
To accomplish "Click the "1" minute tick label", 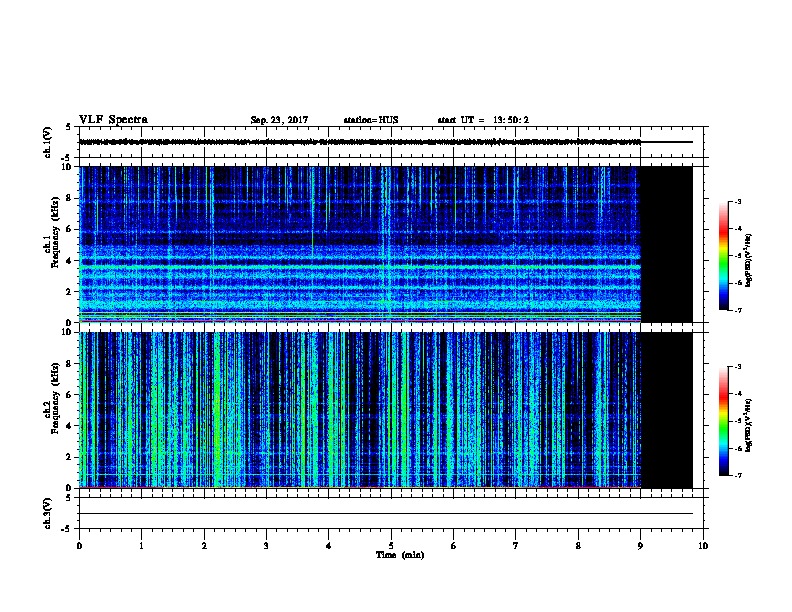I will (142, 545).
